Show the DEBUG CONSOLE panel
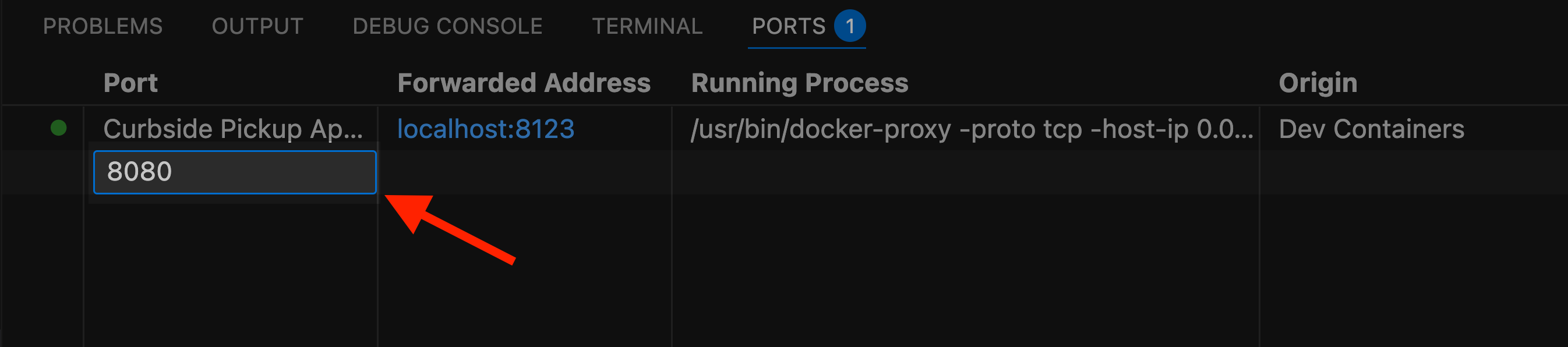1568x347 pixels. pyautogui.click(x=447, y=26)
